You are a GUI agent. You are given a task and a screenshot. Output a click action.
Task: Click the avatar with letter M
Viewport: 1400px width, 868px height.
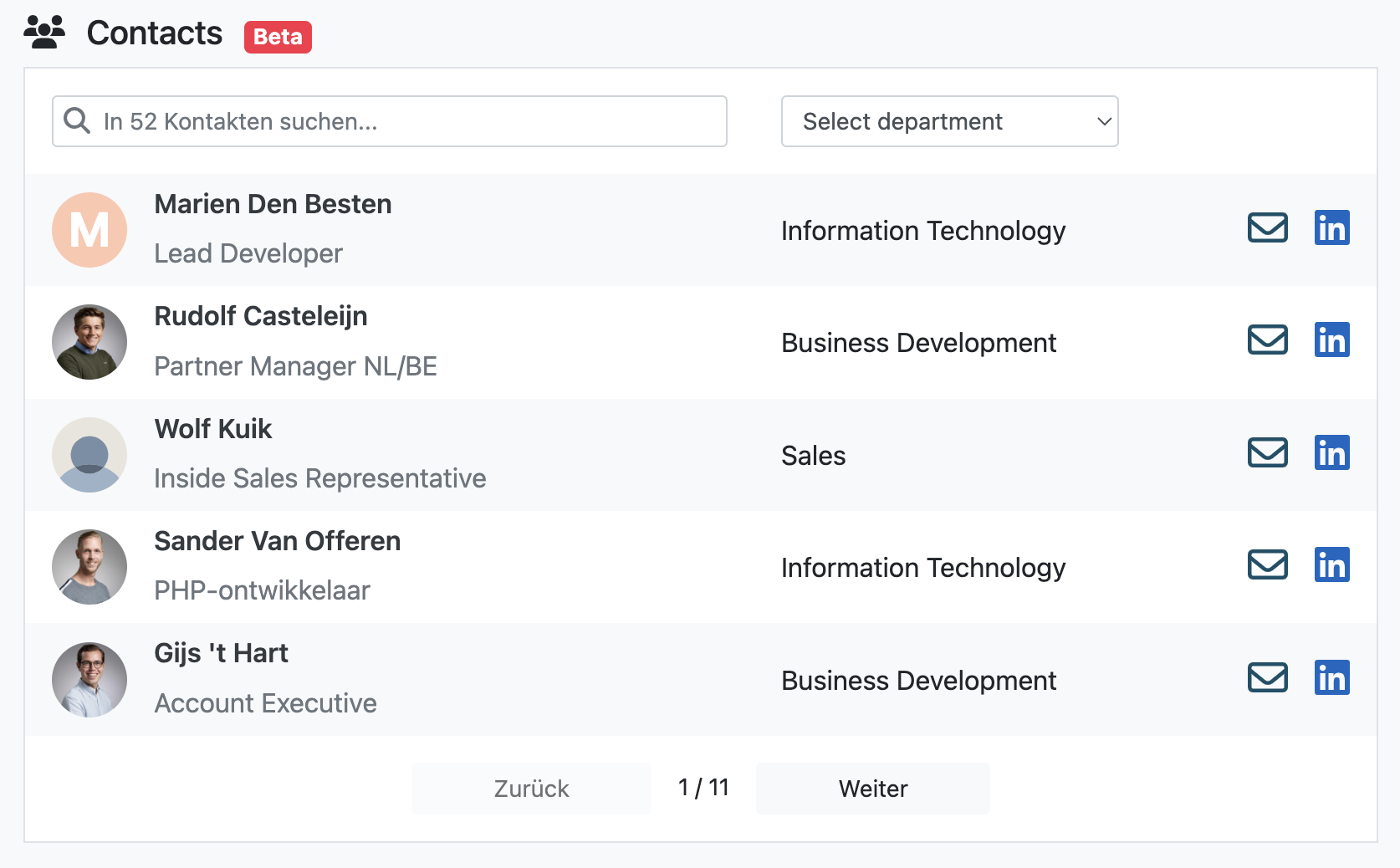89,230
